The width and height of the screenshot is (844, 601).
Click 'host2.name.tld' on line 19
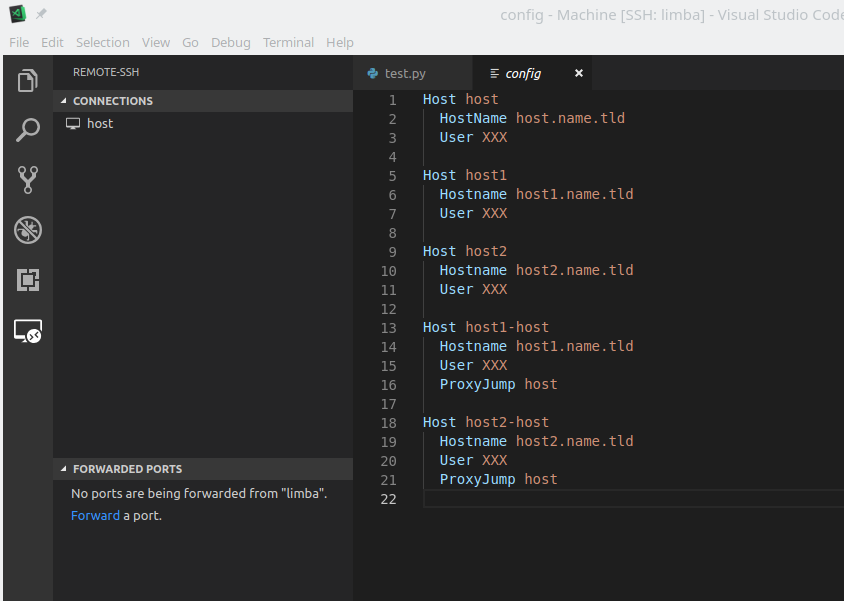(x=574, y=441)
